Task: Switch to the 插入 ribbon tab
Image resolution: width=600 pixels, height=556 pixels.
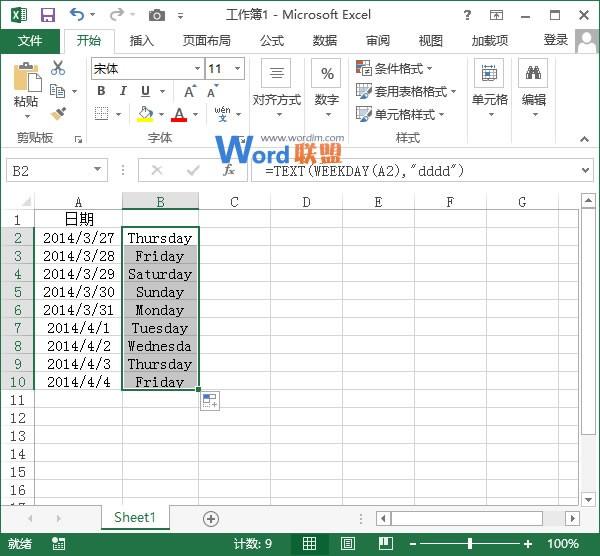Action: (142, 41)
